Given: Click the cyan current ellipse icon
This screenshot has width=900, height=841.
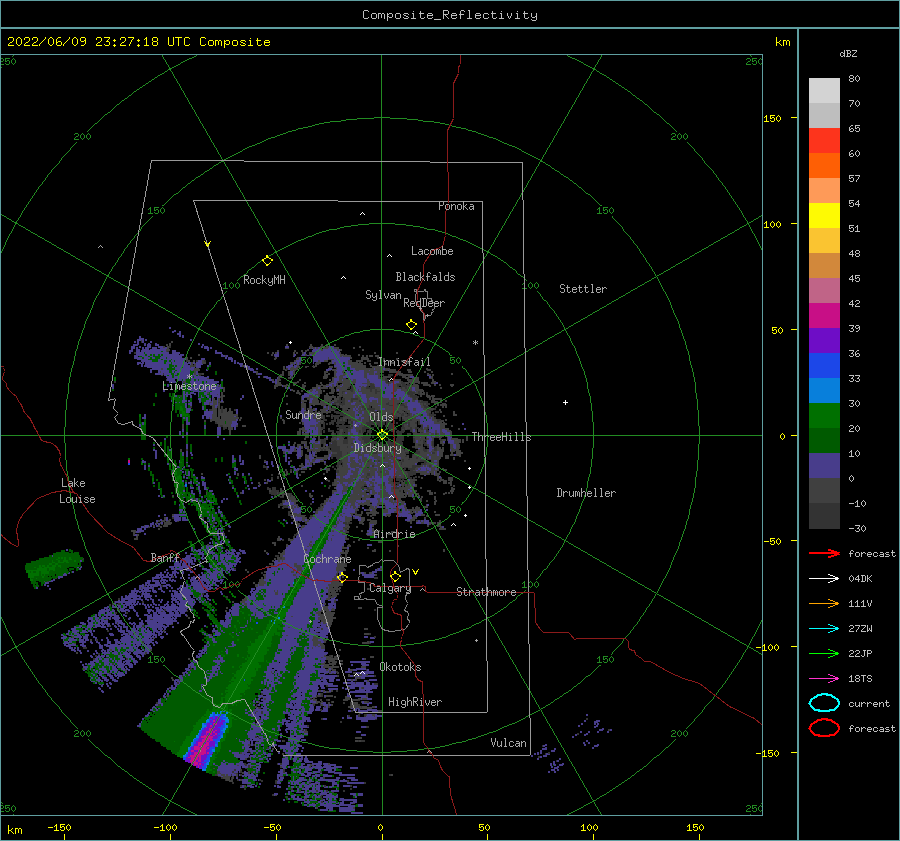Looking at the screenshot, I should tap(824, 703).
